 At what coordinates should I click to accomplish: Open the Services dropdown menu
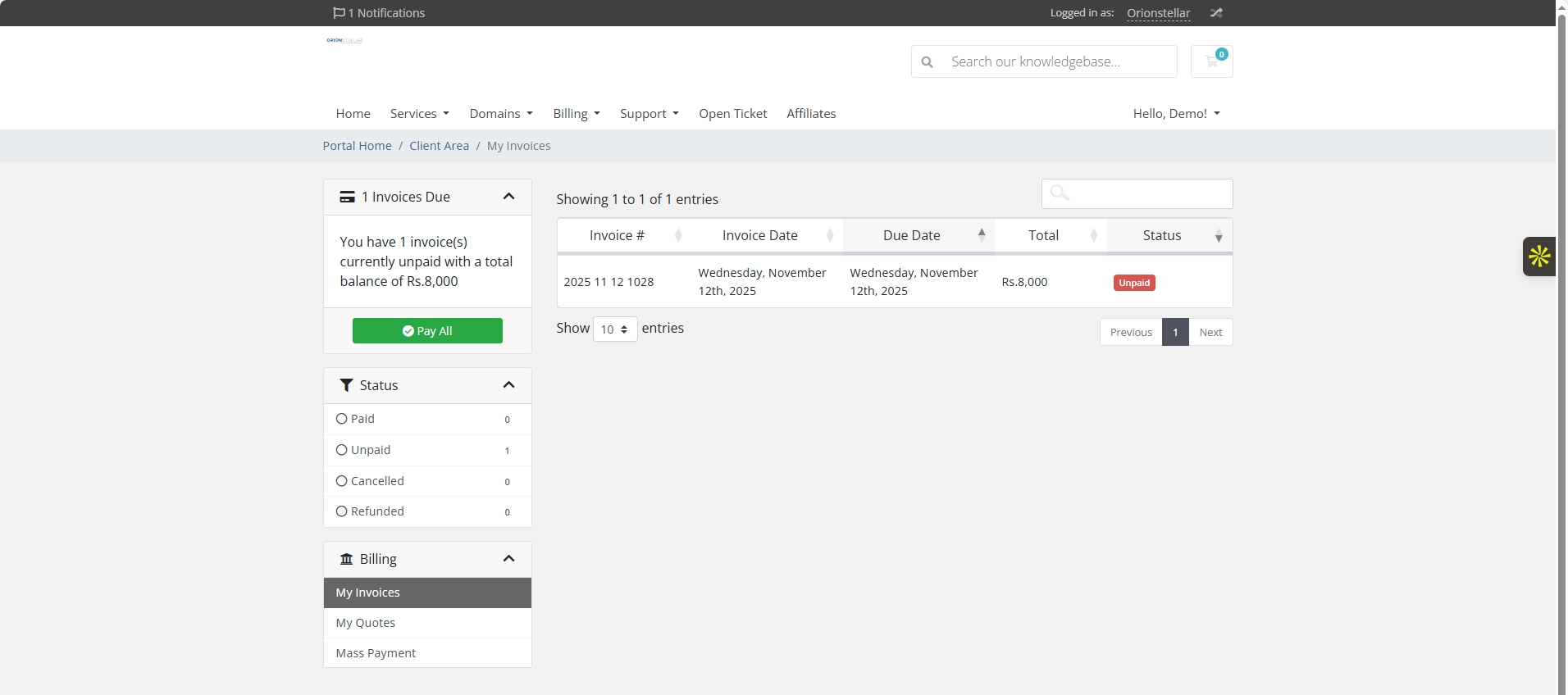(419, 114)
